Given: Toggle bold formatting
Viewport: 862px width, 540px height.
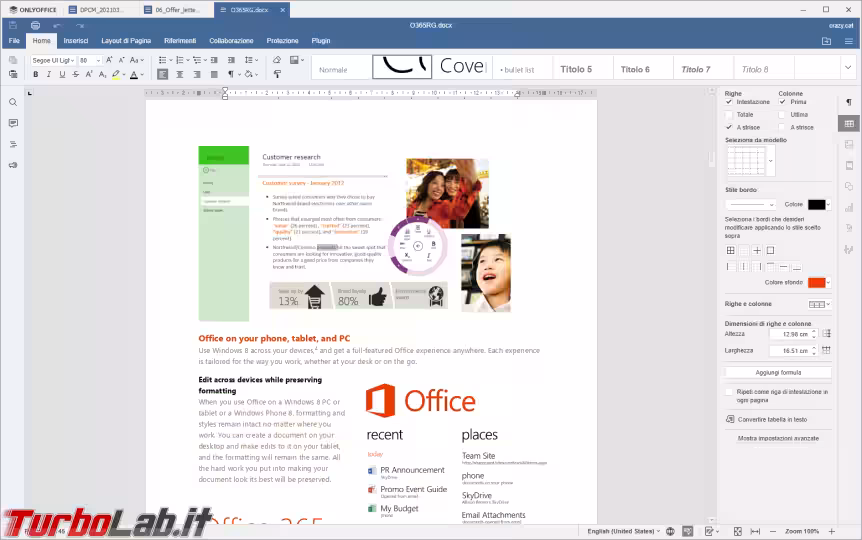Looking at the screenshot, I should point(36,74).
